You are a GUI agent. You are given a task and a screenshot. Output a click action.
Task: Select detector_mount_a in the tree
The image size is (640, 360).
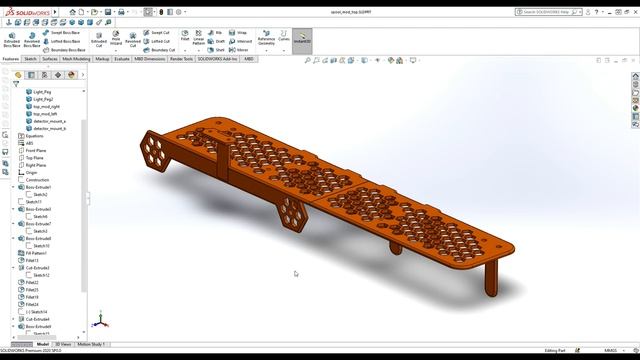coord(46,121)
